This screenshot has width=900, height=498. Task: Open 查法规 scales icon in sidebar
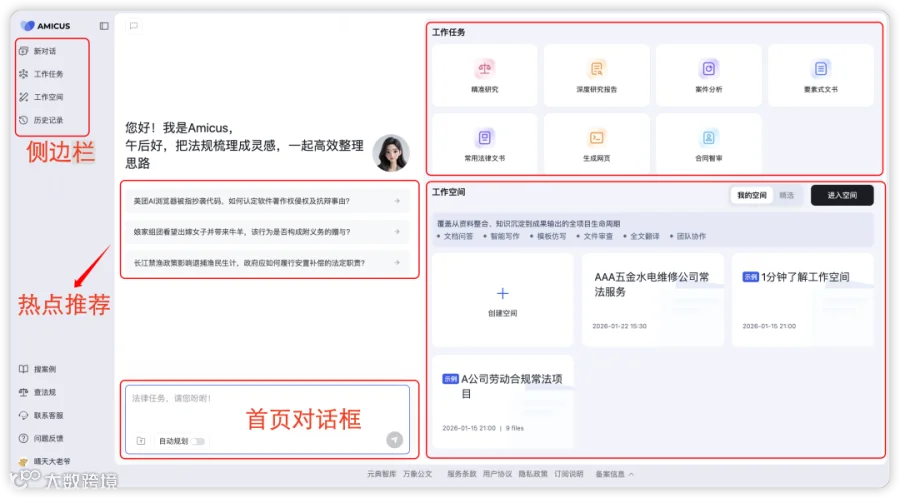24,392
